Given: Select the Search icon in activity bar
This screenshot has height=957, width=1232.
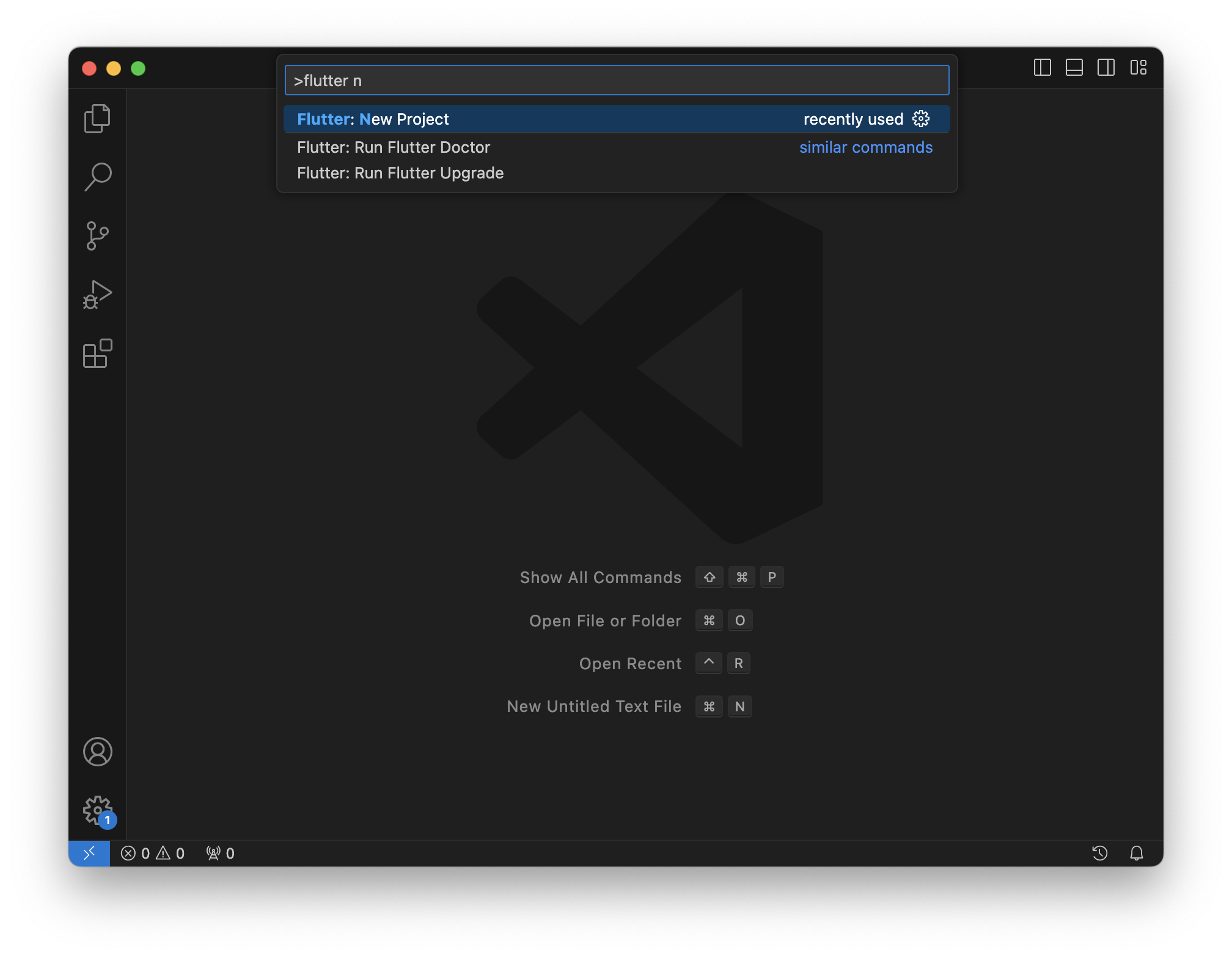Looking at the screenshot, I should coord(97,176).
